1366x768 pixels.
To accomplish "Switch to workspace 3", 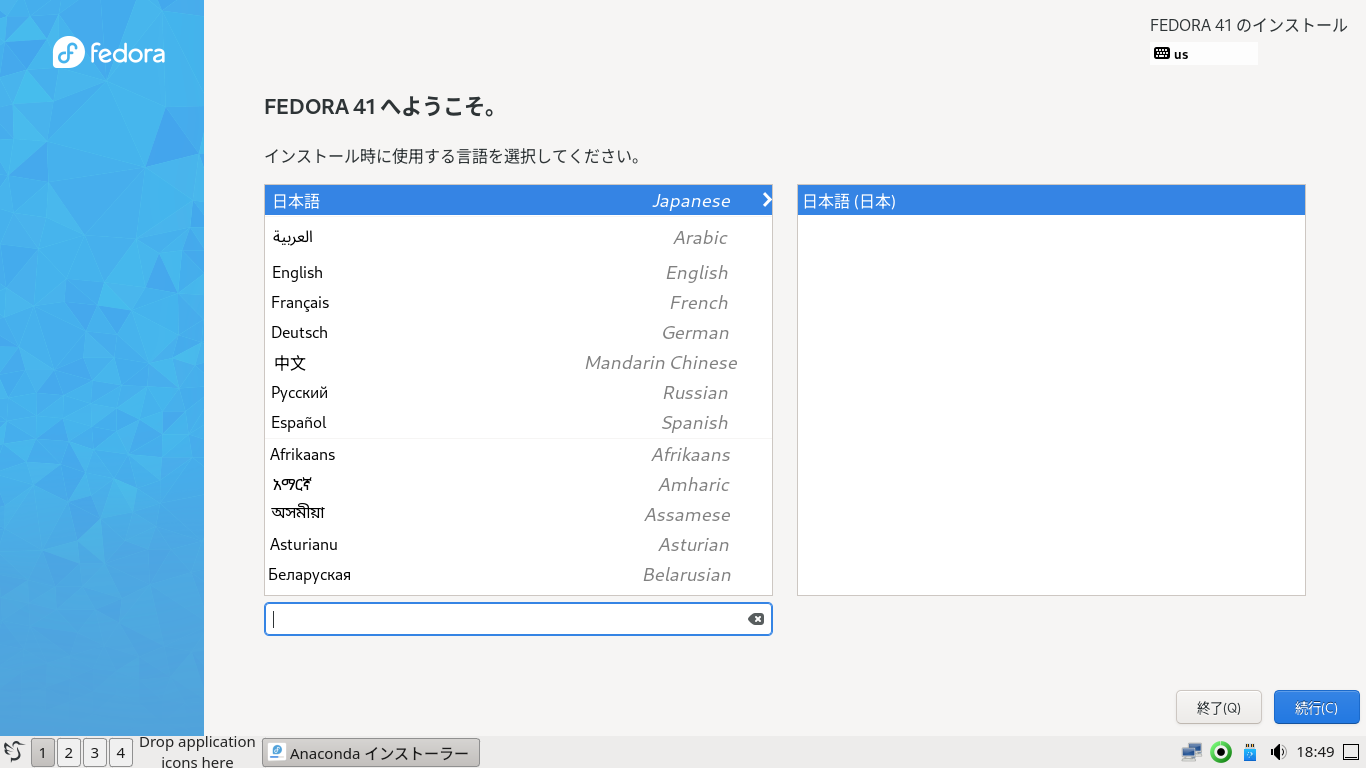I will 95,752.
